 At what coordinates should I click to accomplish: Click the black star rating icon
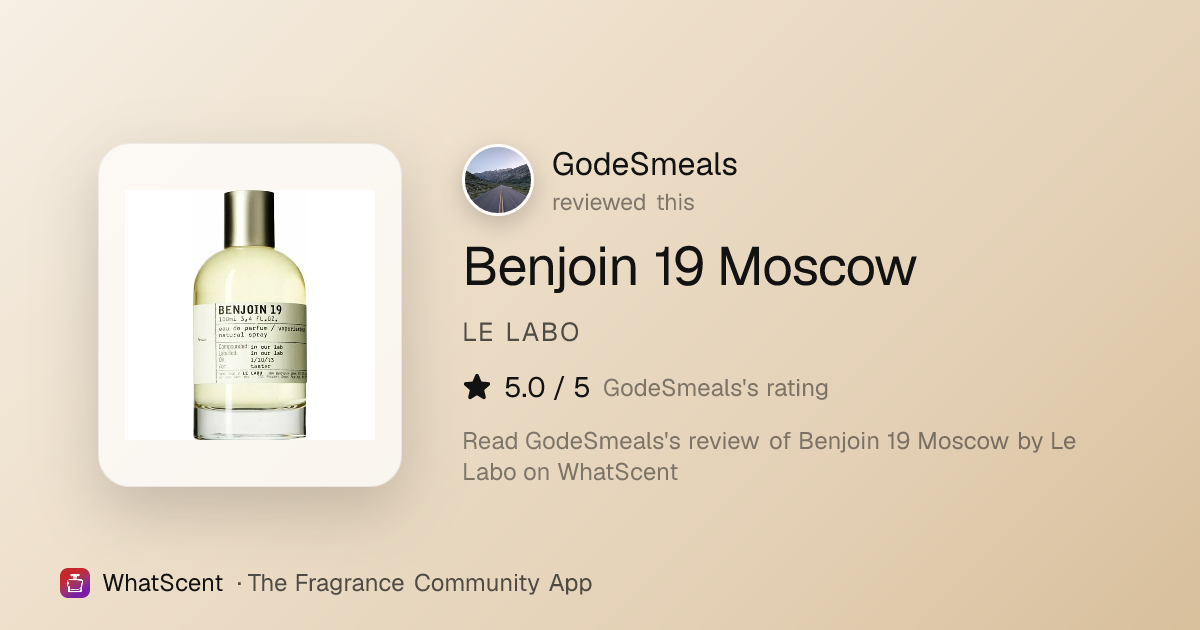pyautogui.click(x=477, y=387)
